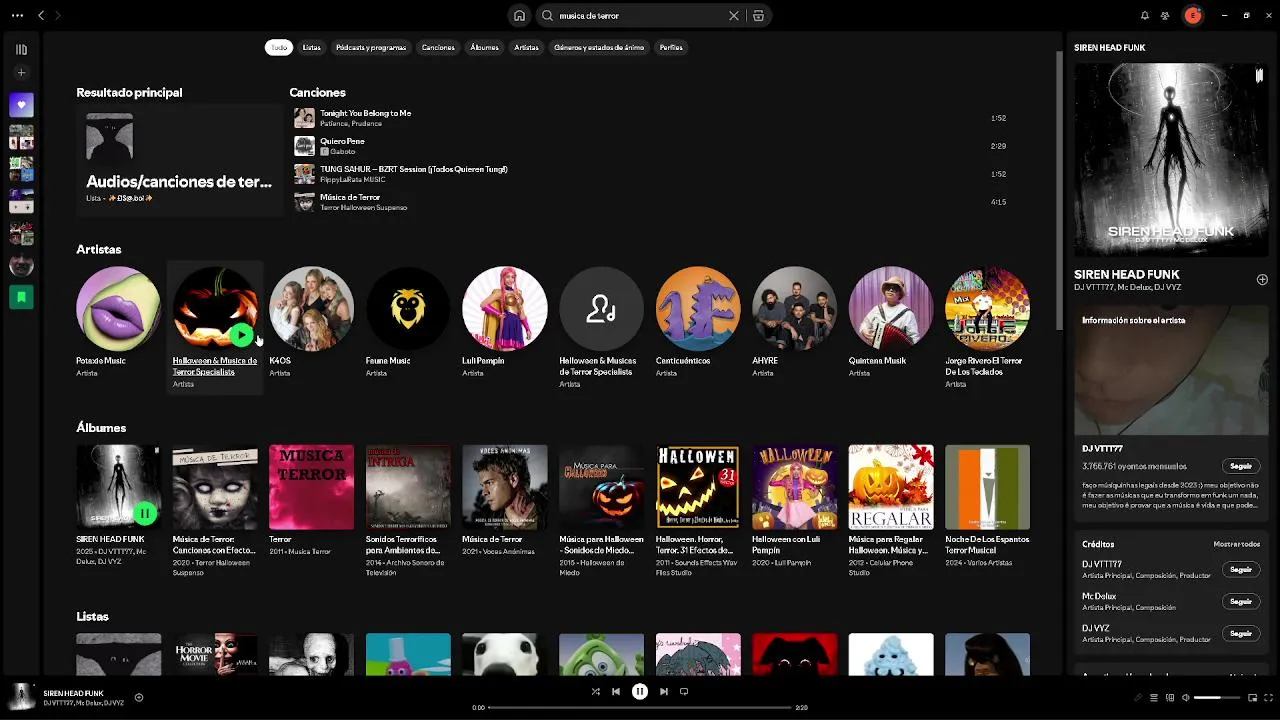Select the Álbumes filter chip

[x=484, y=47]
